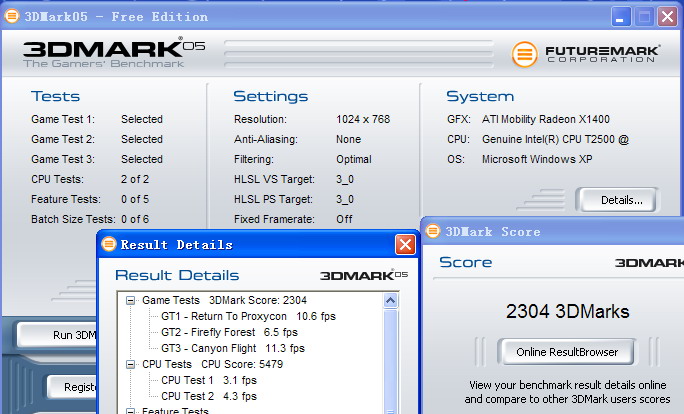The image size is (684, 414).
Task: Collapse the CPU Tests tree node
Action: coord(130,365)
